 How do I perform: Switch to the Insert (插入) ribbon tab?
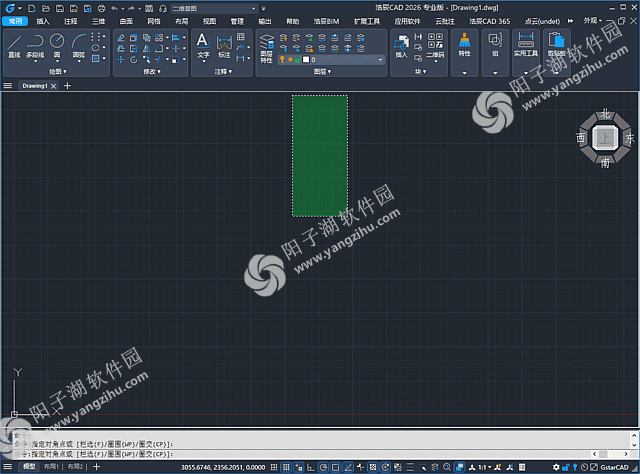tap(43, 21)
